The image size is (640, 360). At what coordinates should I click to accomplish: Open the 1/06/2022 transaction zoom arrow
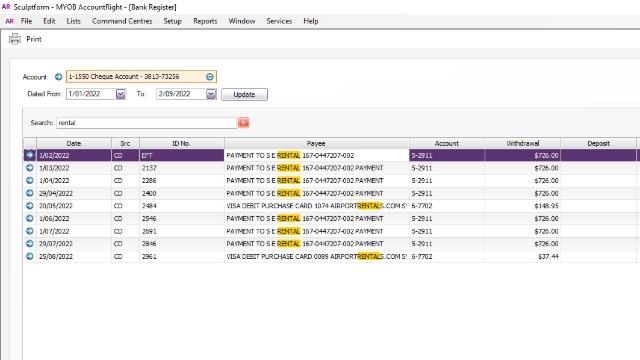click(30, 218)
